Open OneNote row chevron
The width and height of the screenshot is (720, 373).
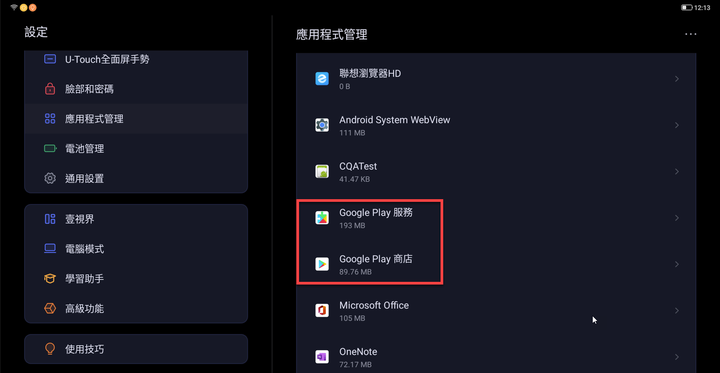point(677,357)
